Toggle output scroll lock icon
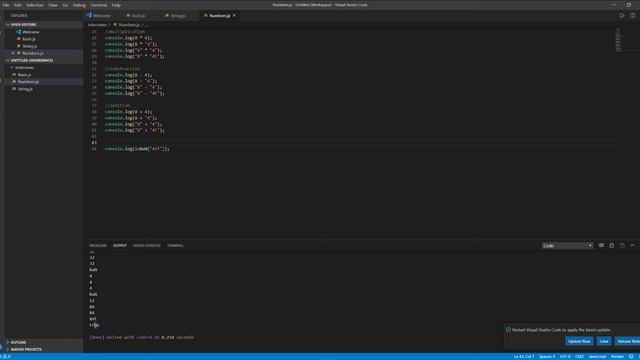 [611, 245]
